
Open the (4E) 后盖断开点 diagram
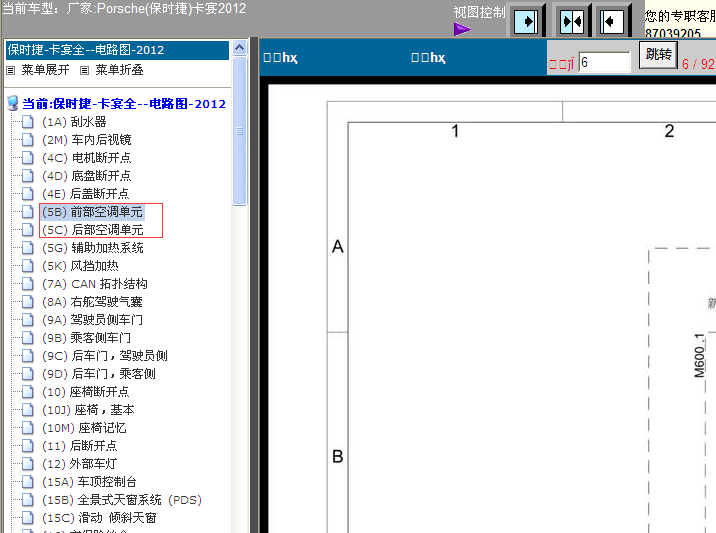pos(85,194)
